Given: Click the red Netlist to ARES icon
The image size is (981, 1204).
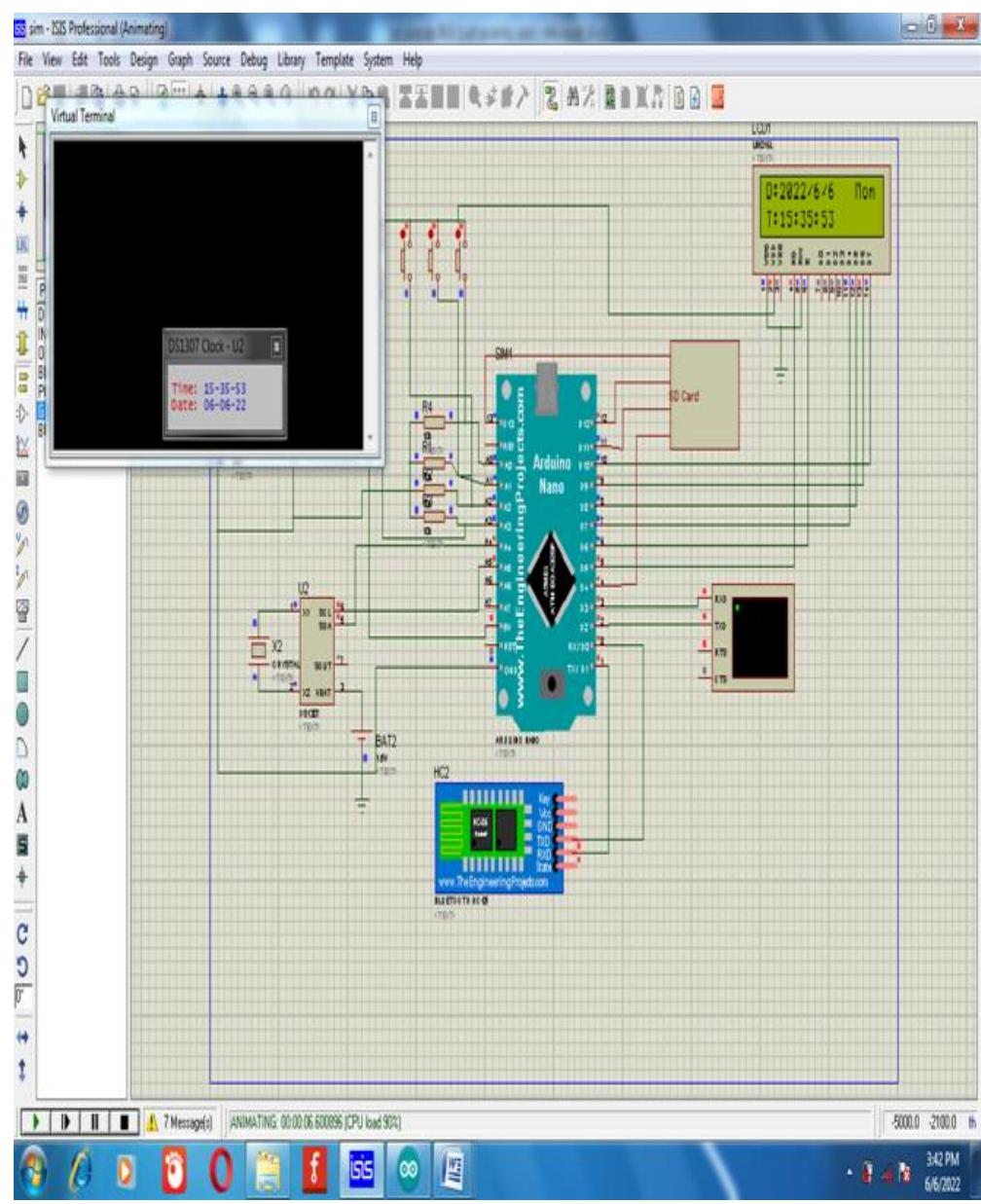Looking at the screenshot, I should coord(719,95).
